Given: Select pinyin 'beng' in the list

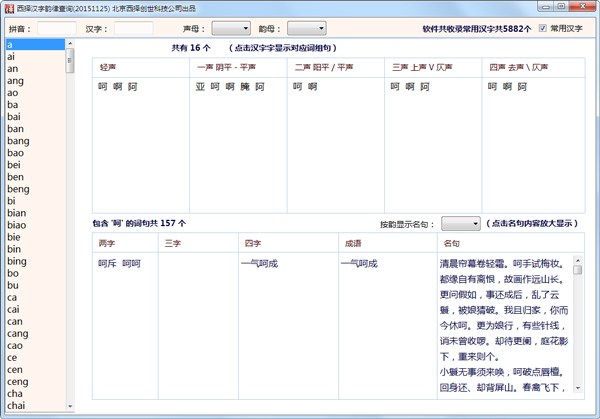Looking at the screenshot, I should (35, 189).
